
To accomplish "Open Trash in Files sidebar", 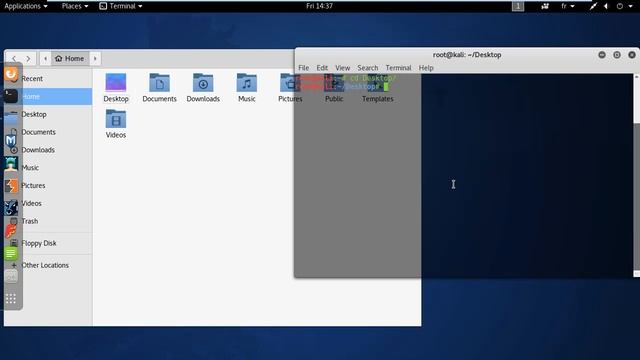I will [48, 221].
